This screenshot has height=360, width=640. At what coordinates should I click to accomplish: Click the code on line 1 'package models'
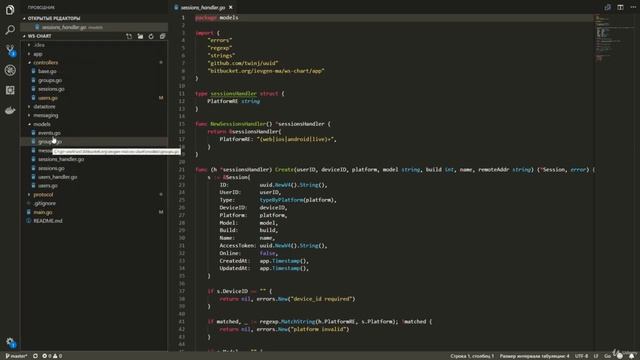[x=217, y=18]
